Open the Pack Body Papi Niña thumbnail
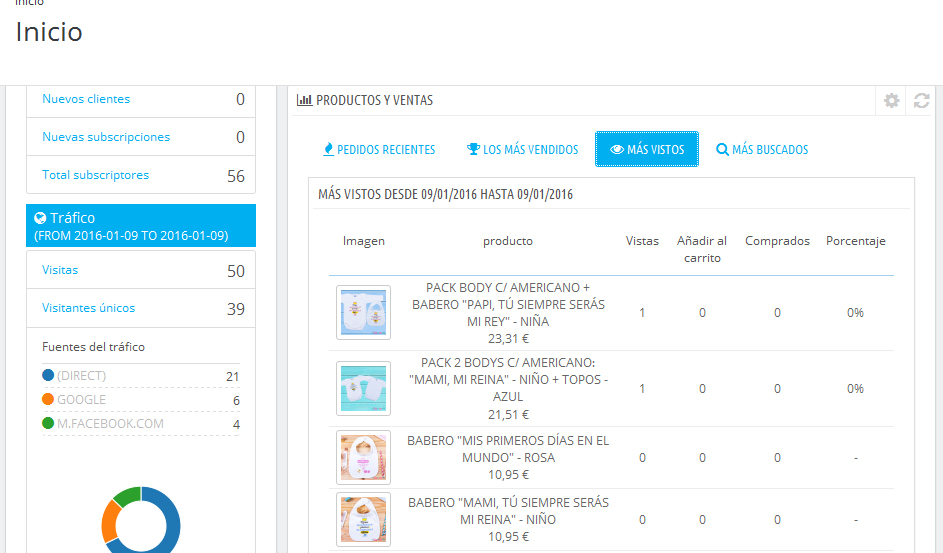This screenshot has width=943, height=553. [x=363, y=313]
